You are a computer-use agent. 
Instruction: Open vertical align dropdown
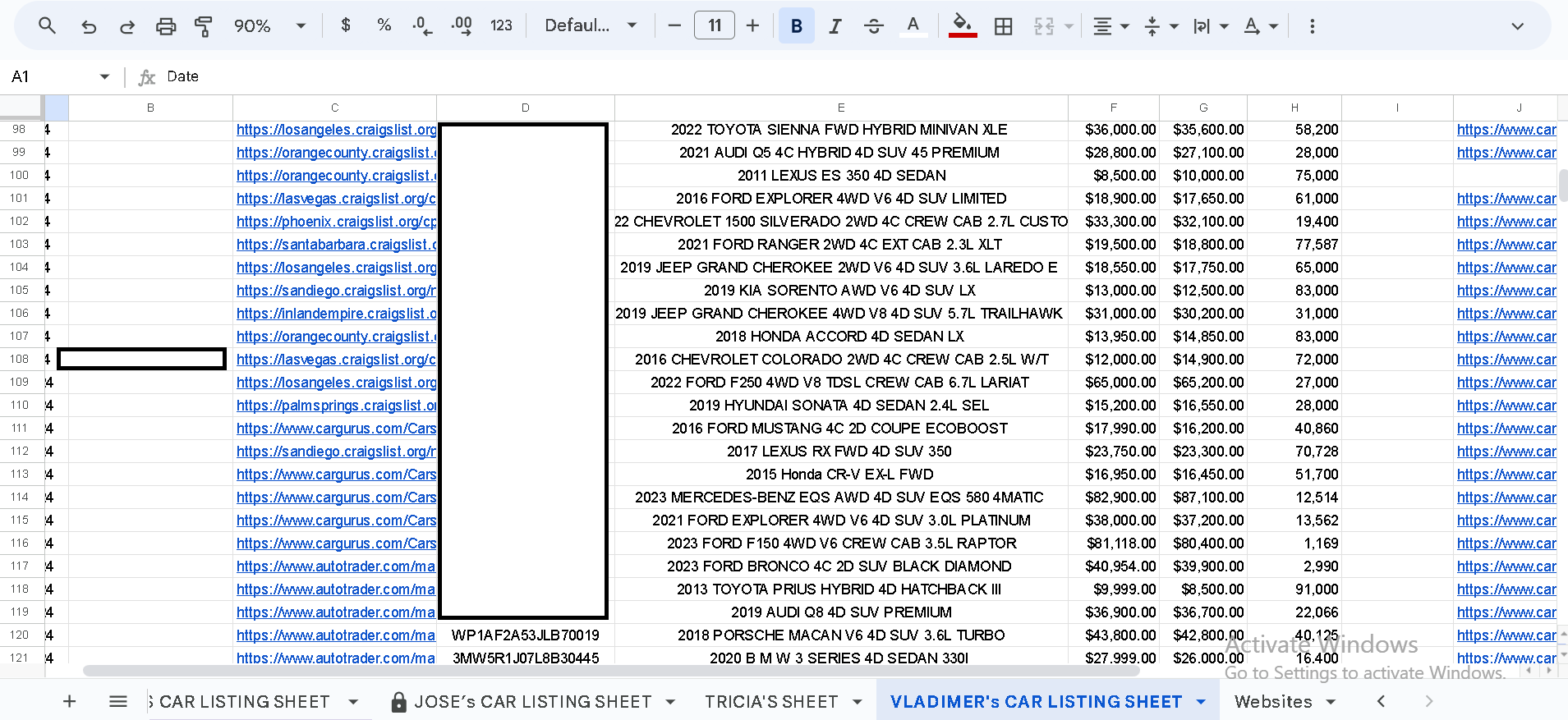click(1161, 26)
